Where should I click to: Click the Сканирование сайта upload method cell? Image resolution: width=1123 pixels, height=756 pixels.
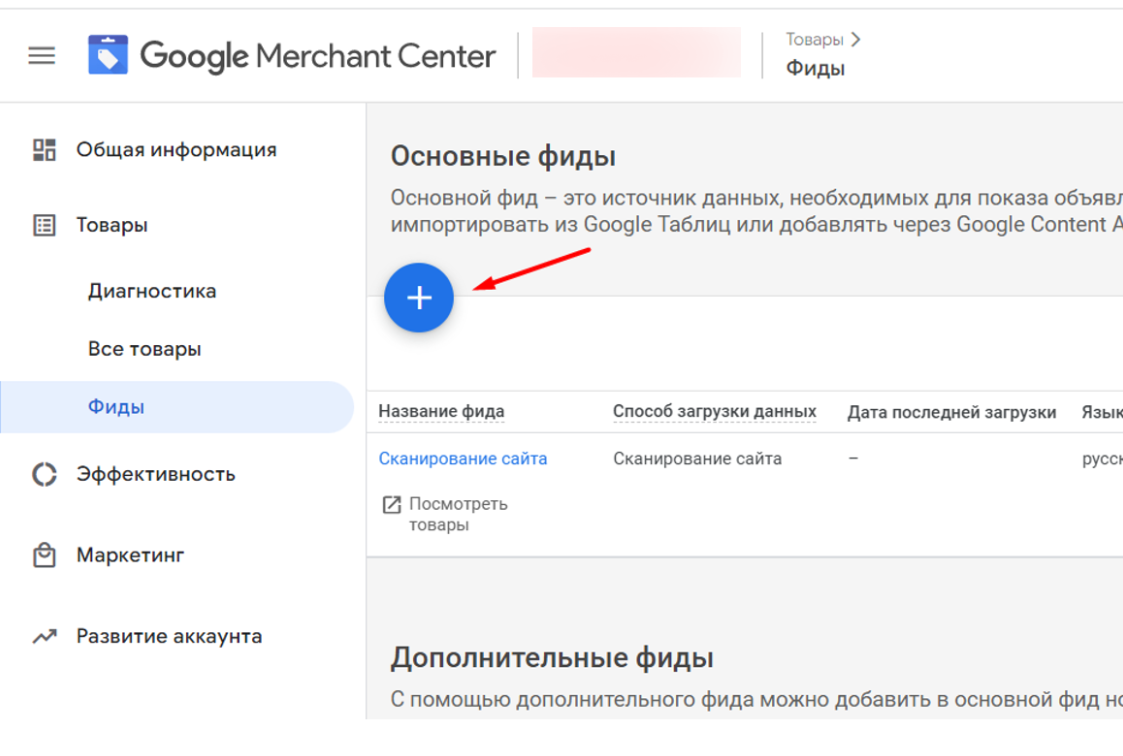(x=697, y=458)
